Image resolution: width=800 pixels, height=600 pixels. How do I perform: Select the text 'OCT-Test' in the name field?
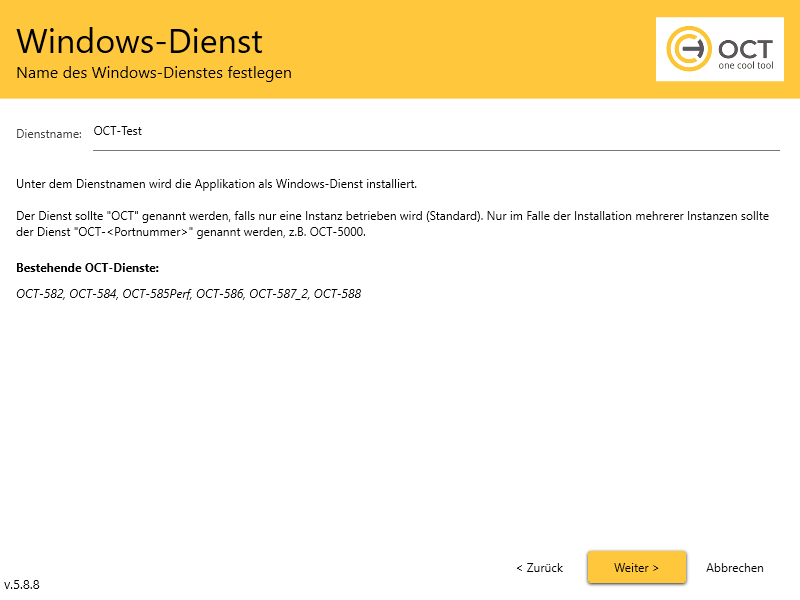click(117, 130)
